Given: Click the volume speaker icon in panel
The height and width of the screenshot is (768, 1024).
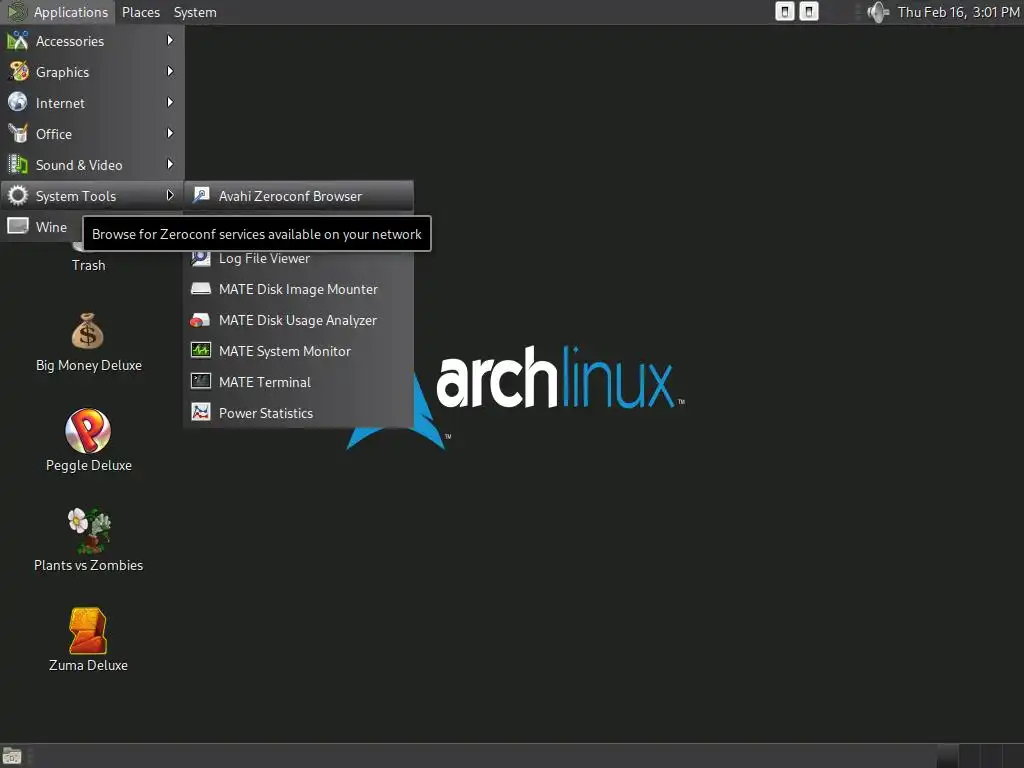Looking at the screenshot, I should pos(878,12).
